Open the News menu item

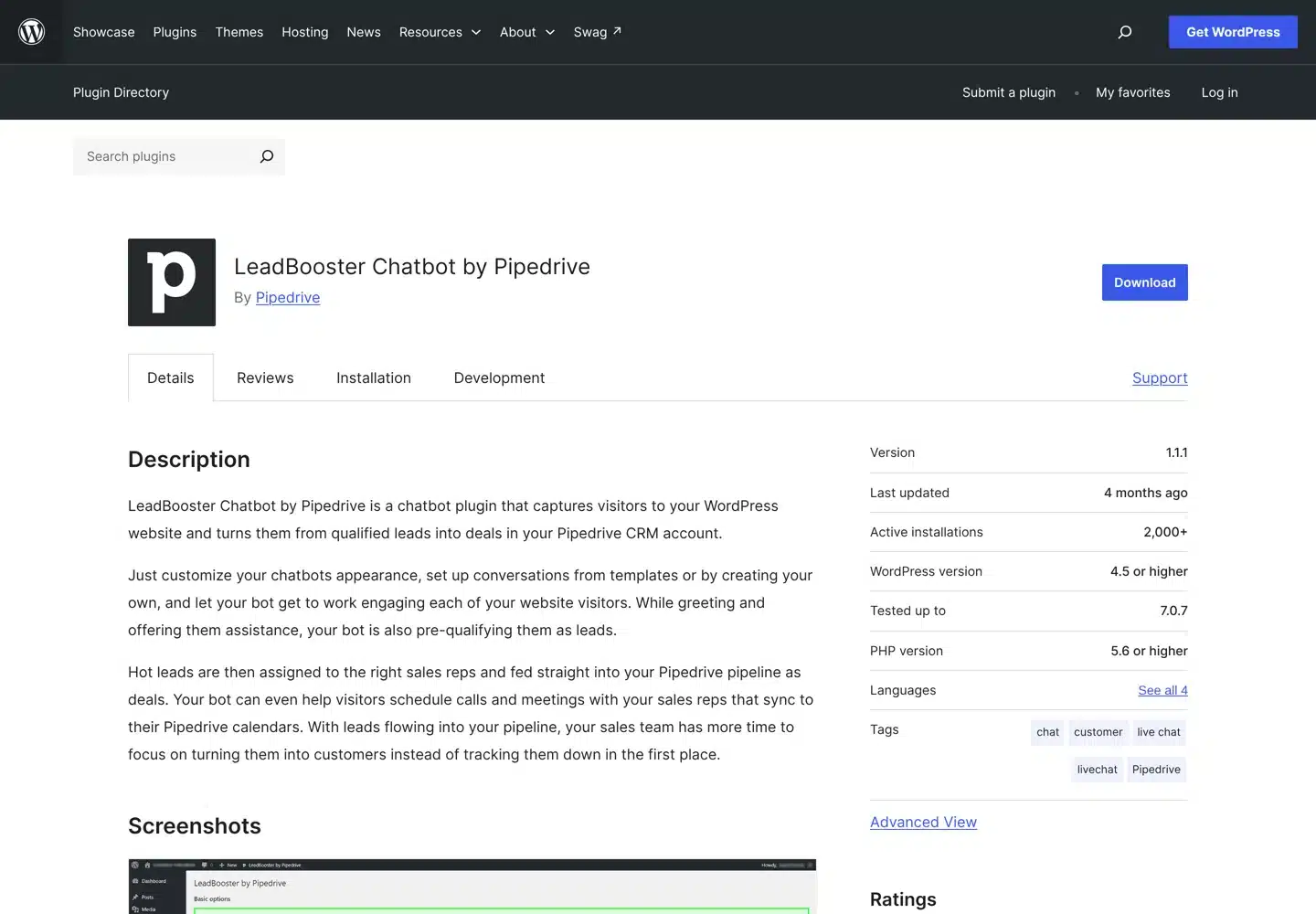pyautogui.click(x=364, y=32)
